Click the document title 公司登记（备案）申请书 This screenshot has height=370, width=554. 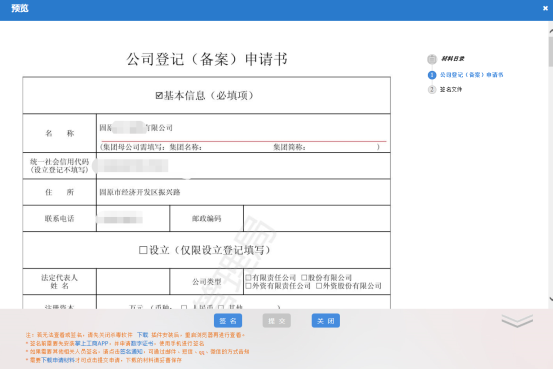coord(207,59)
